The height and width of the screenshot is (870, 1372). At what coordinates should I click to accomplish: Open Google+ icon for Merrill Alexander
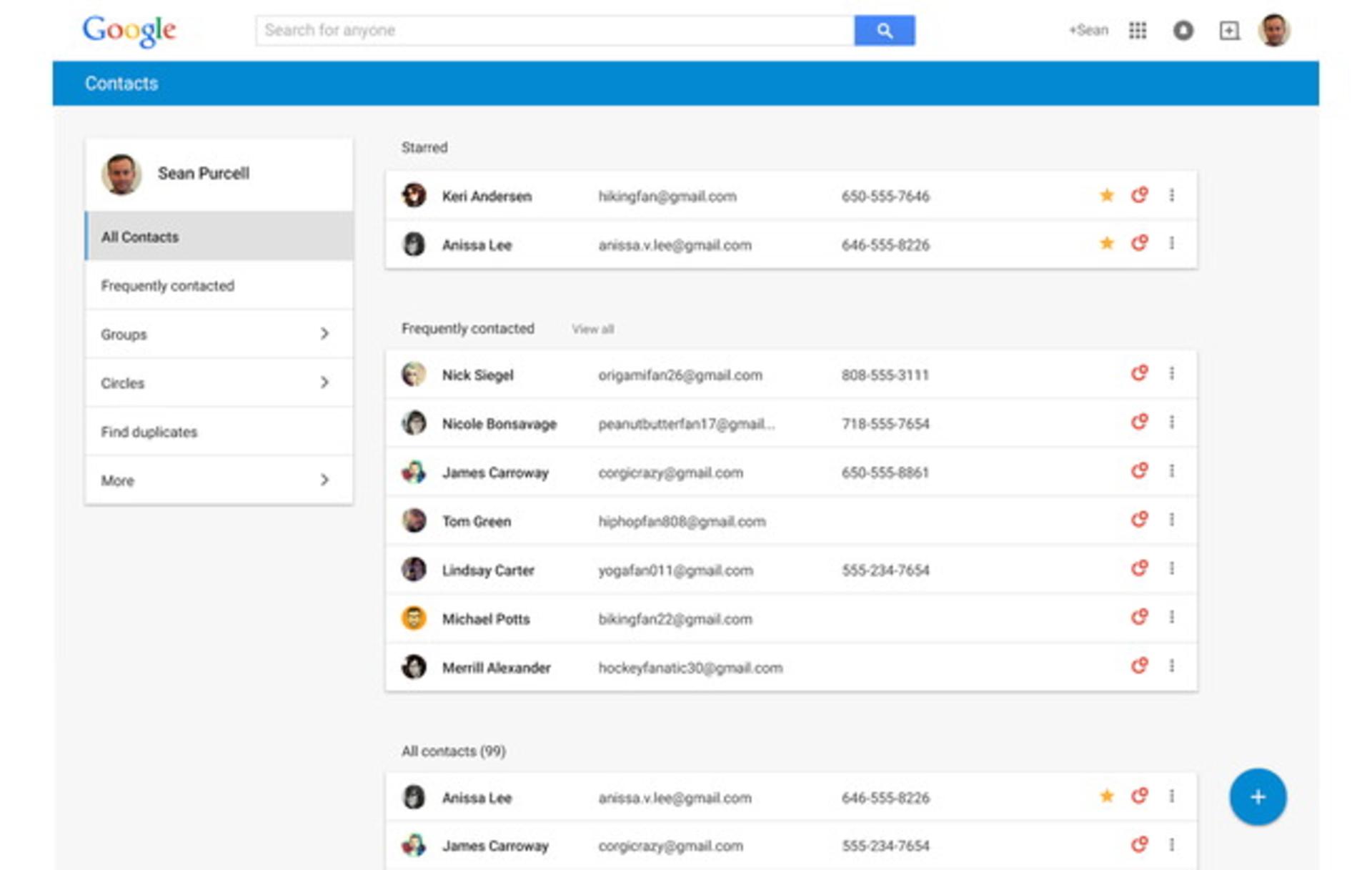click(x=1140, y=666)
